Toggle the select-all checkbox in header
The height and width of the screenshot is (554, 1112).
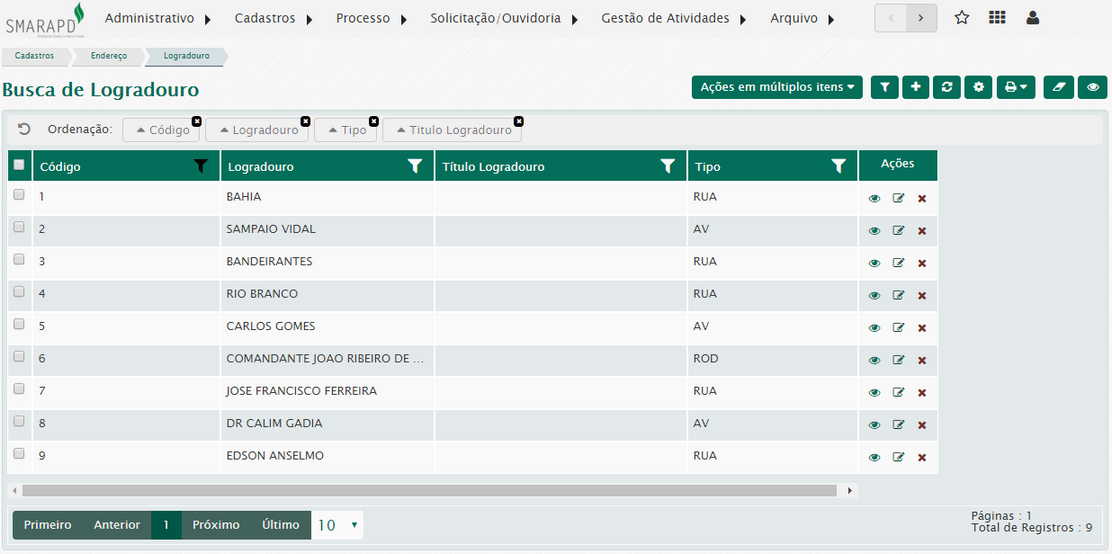coord(19,165)
